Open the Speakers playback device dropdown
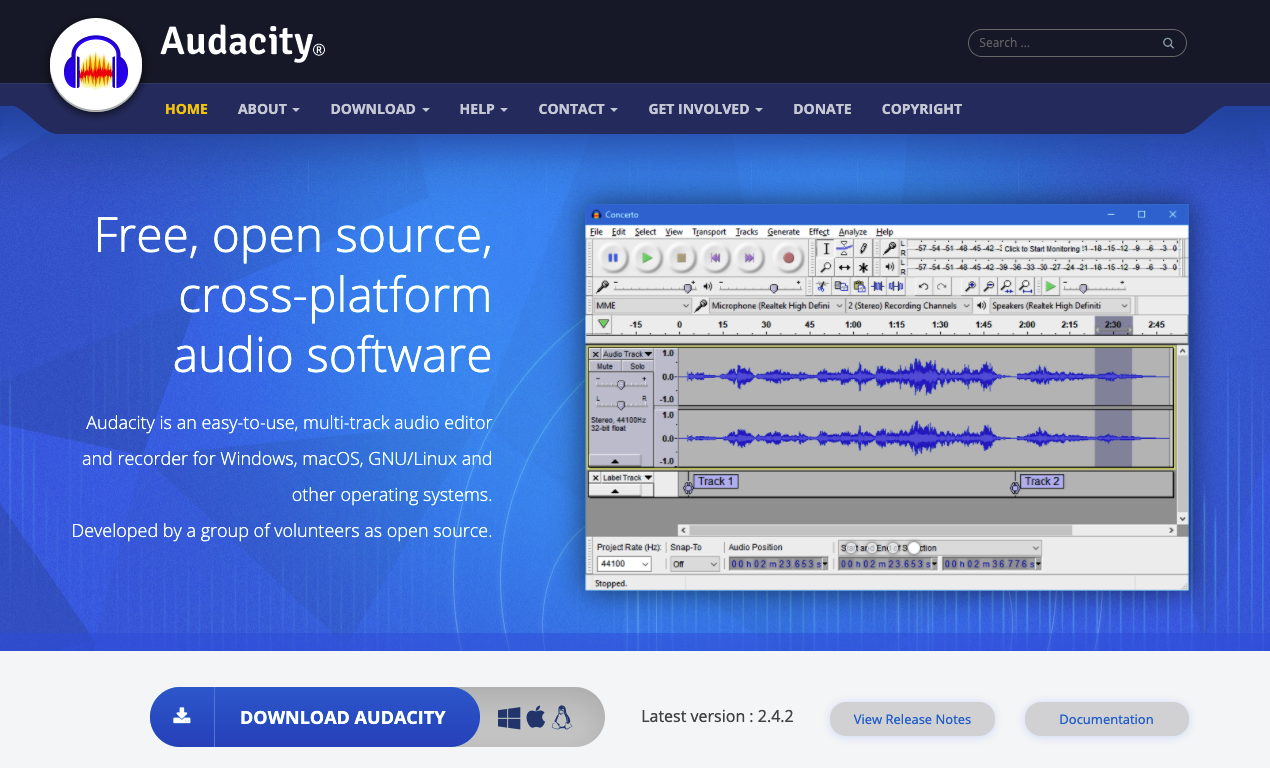This screenshot has height=768, width=1270. pyautogui.click(x=1059, y=306)
